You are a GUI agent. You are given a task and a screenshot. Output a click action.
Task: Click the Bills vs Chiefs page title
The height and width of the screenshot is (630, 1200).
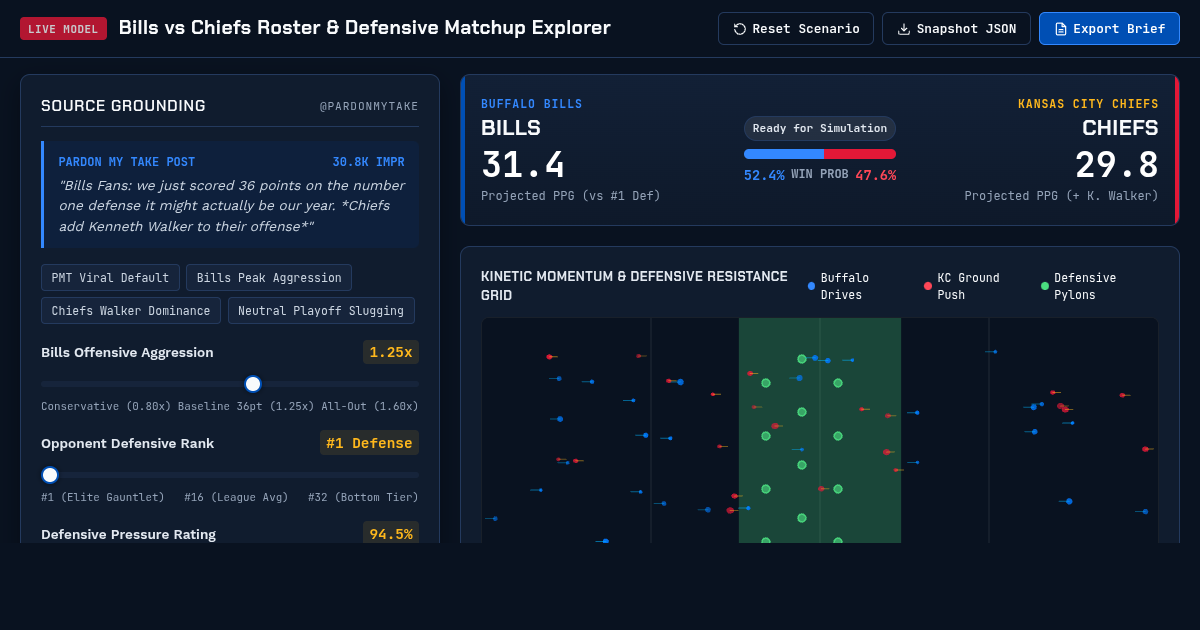point(365,28)
